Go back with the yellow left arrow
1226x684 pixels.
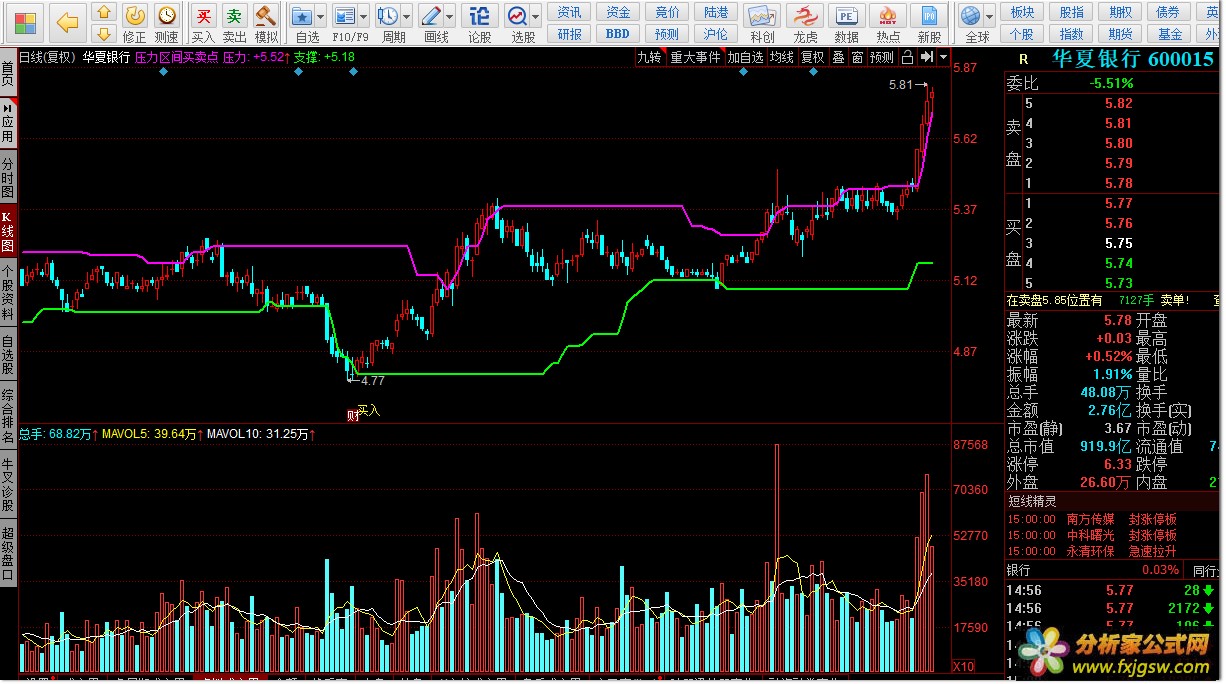click(68, 21)
